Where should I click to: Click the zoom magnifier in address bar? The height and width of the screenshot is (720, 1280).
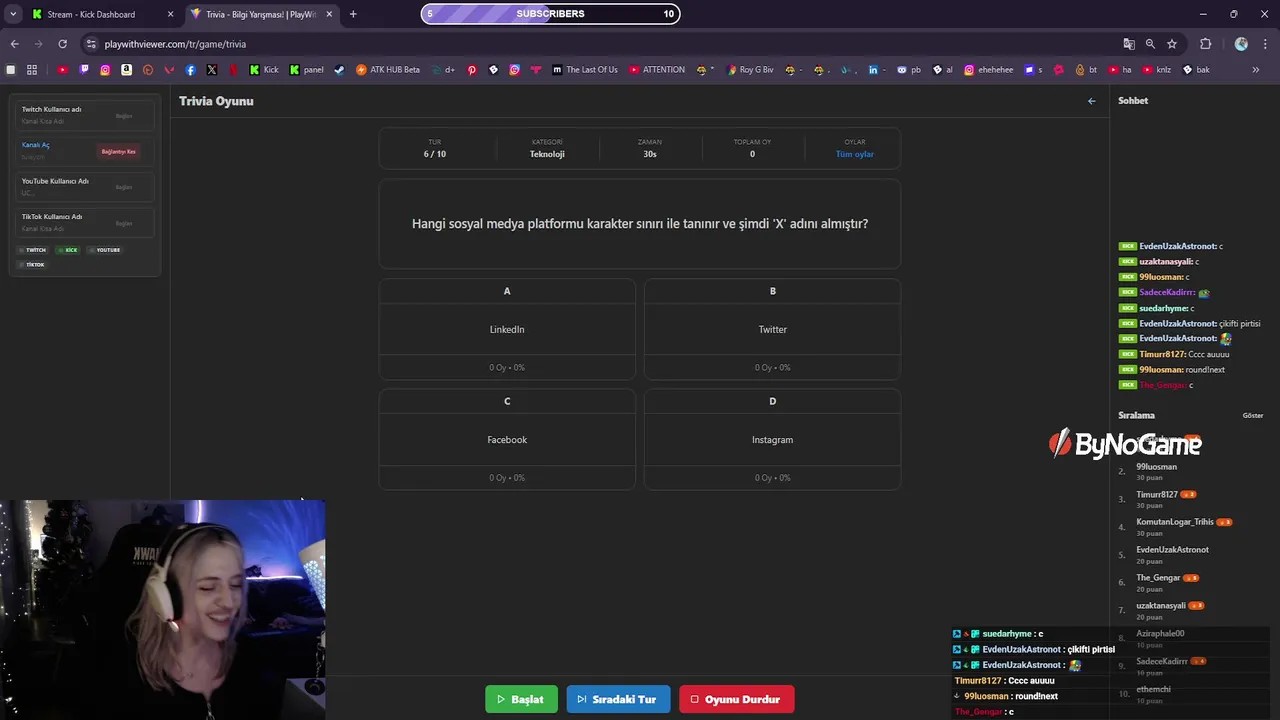[x=1150, y=44]
